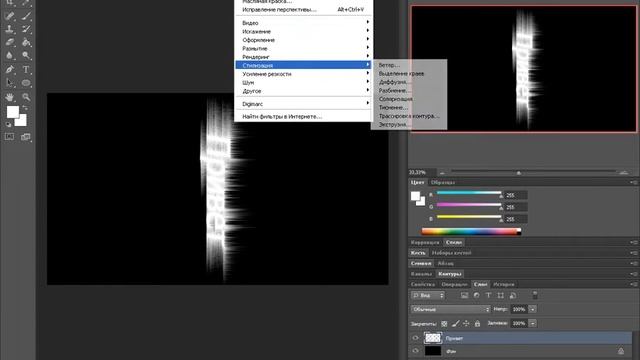640x360 pixels.
Task: Open Paths panel flyout menu
Action: pos(634,274)
